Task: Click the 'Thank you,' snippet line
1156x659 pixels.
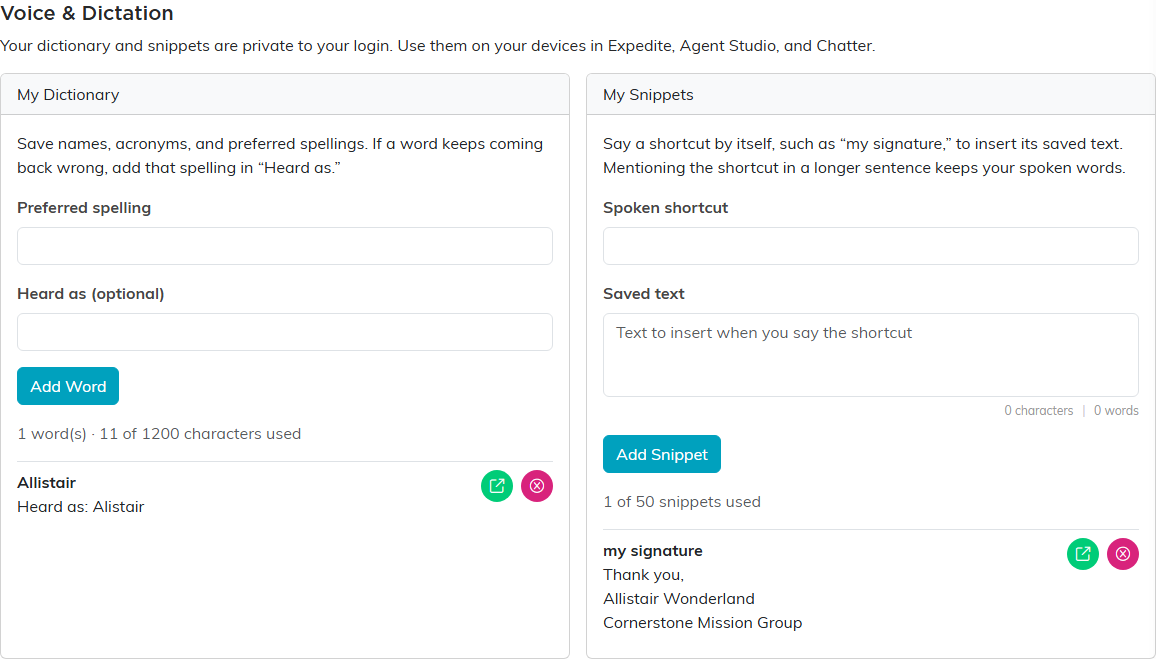Action: (643, 575)
